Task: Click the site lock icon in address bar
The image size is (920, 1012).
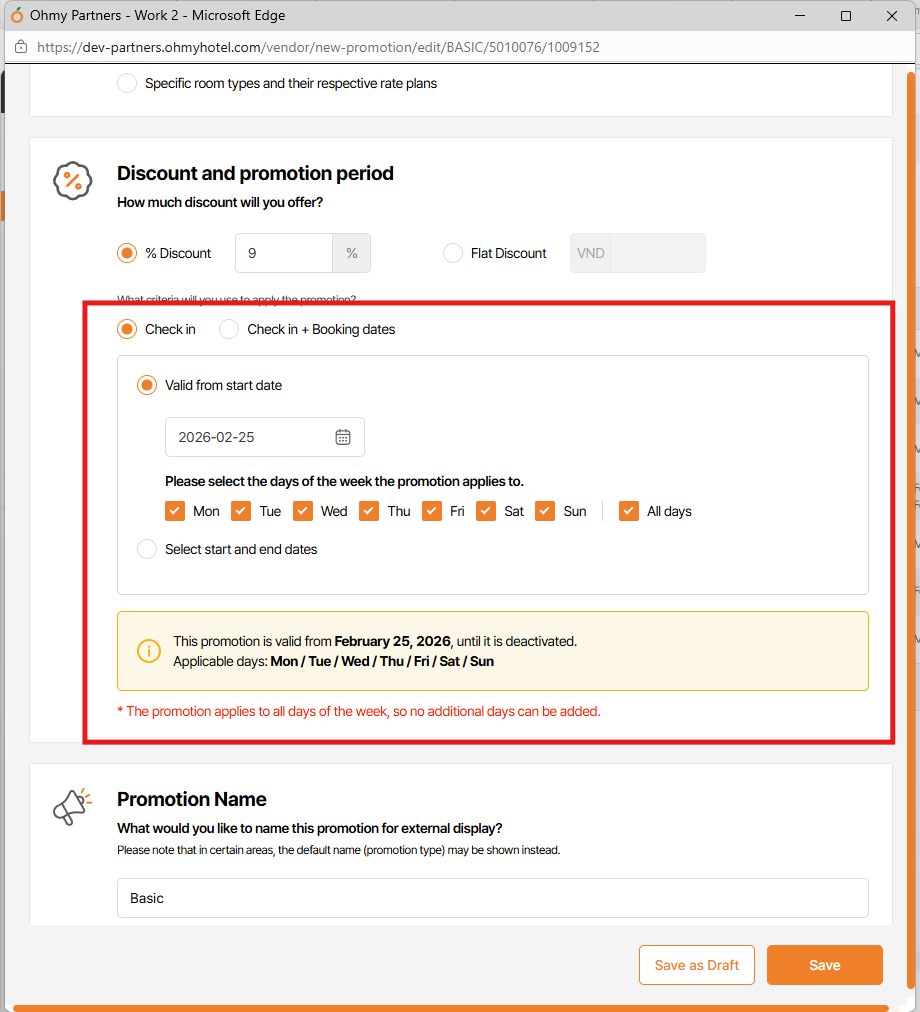Action: (21, 47)
